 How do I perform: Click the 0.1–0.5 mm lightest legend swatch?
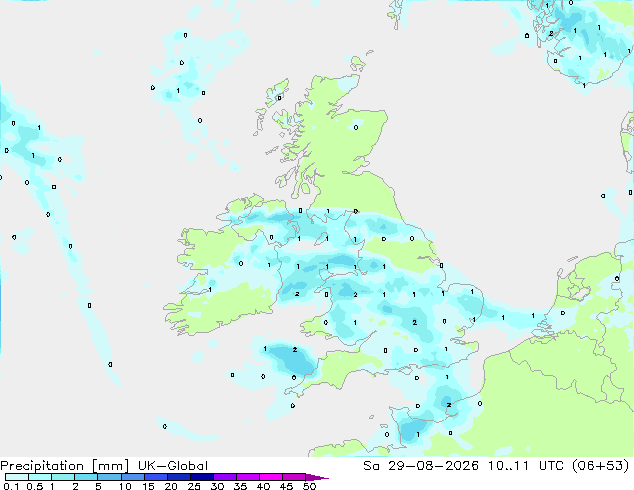17,477
